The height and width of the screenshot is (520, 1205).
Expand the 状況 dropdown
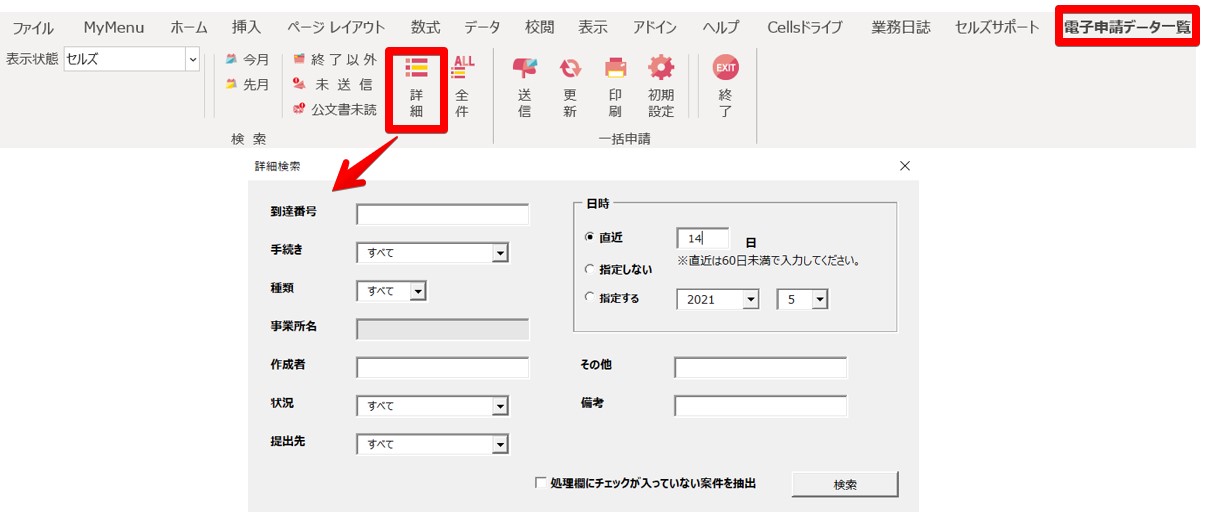tap(500, 406)
